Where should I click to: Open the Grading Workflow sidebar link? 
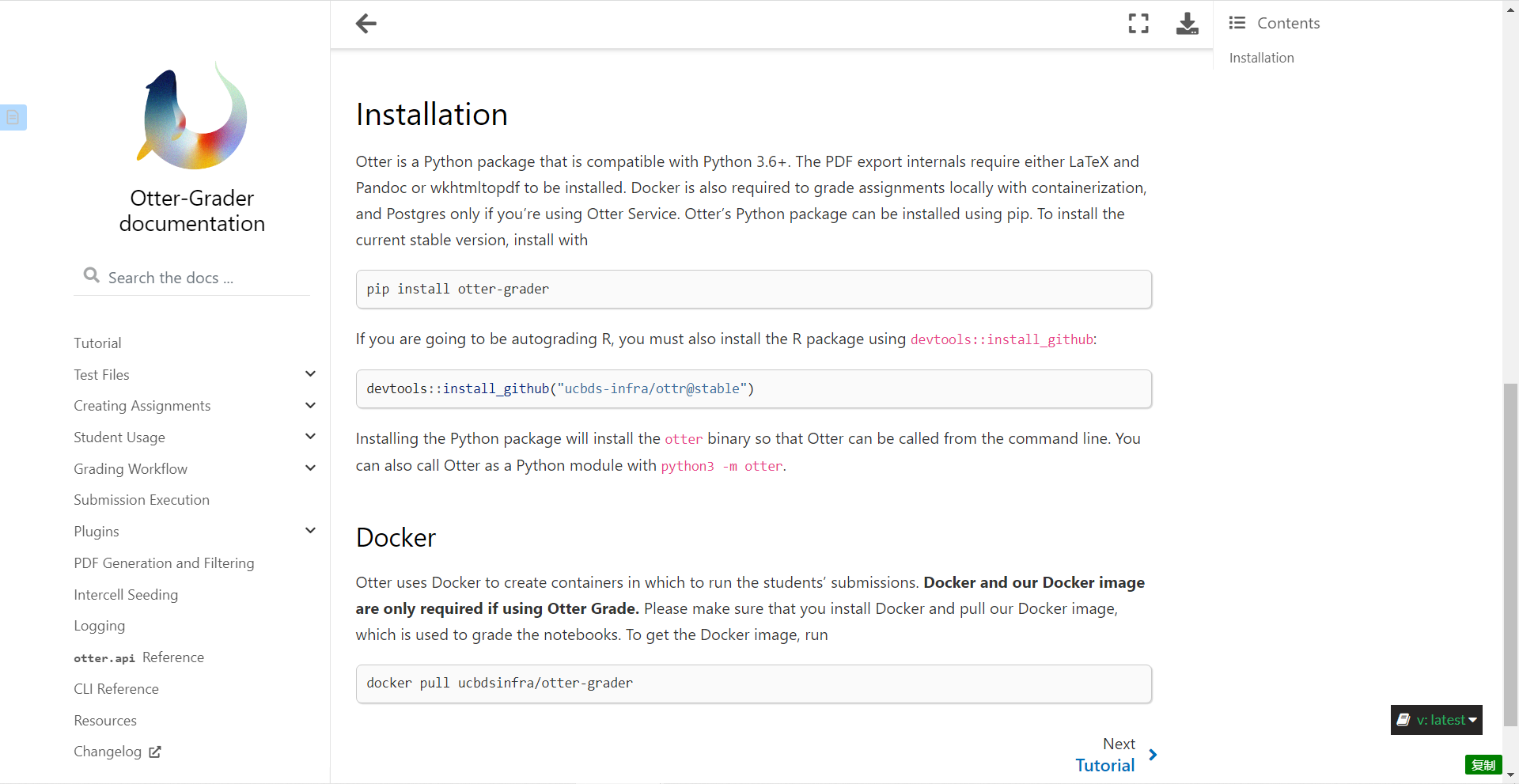[131, 469]
